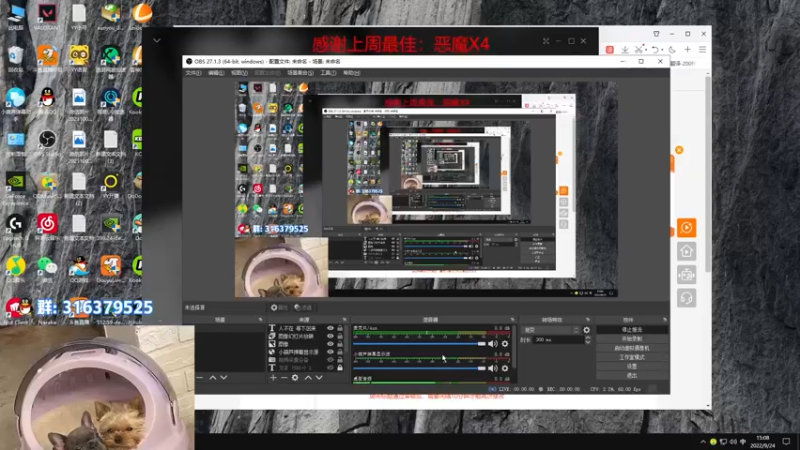Toggle the lock of the last source row
Viewport: 800px width, 450px height.
(340, 367)
